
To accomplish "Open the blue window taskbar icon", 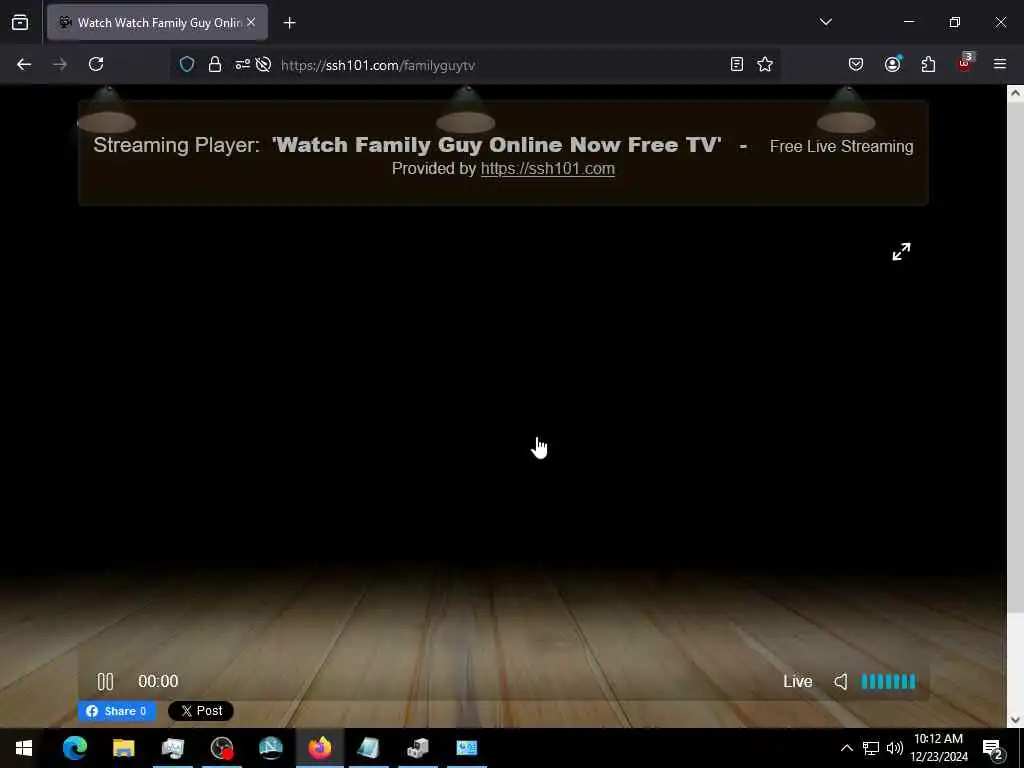I will [466, 748].
